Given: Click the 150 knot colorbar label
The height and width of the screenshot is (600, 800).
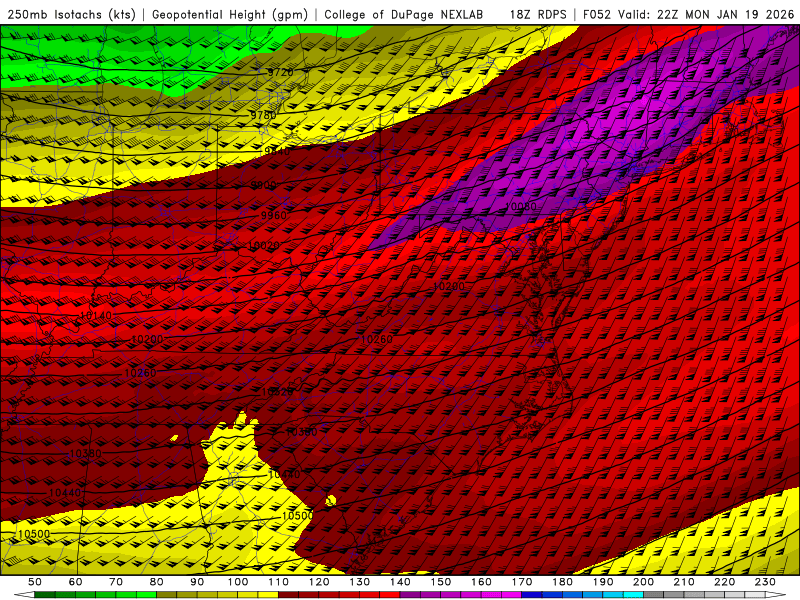Looking at the screenshot, I should click(x=441, y=582).
